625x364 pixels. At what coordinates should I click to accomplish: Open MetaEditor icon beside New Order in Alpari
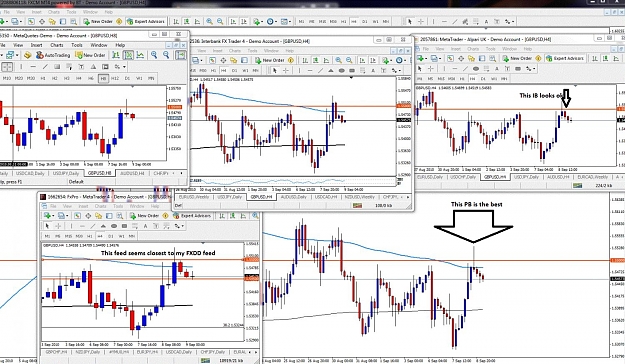click(538, 58)
